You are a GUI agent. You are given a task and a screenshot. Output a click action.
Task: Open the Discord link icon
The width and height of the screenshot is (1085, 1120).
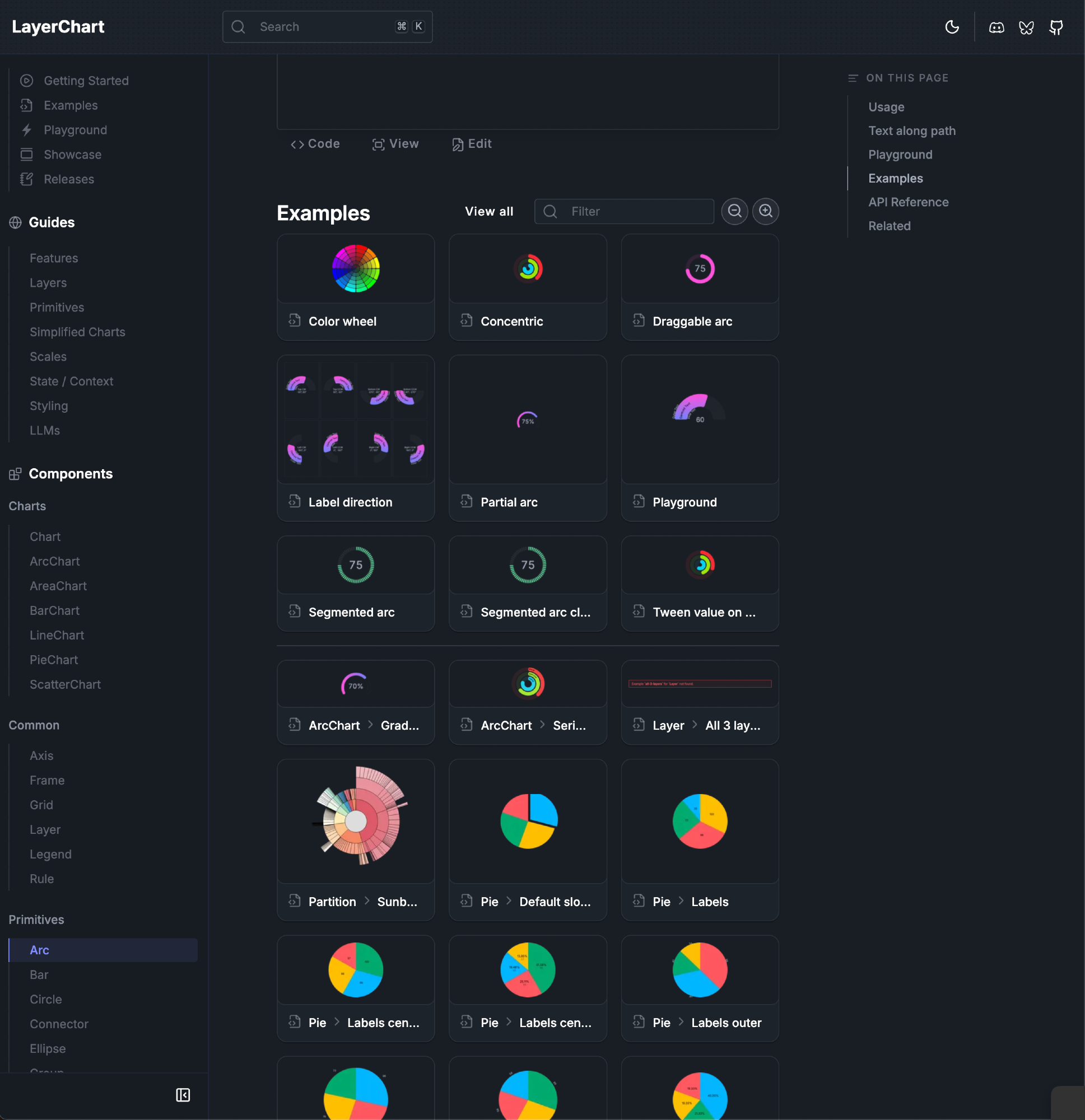(x=996, y=27)
